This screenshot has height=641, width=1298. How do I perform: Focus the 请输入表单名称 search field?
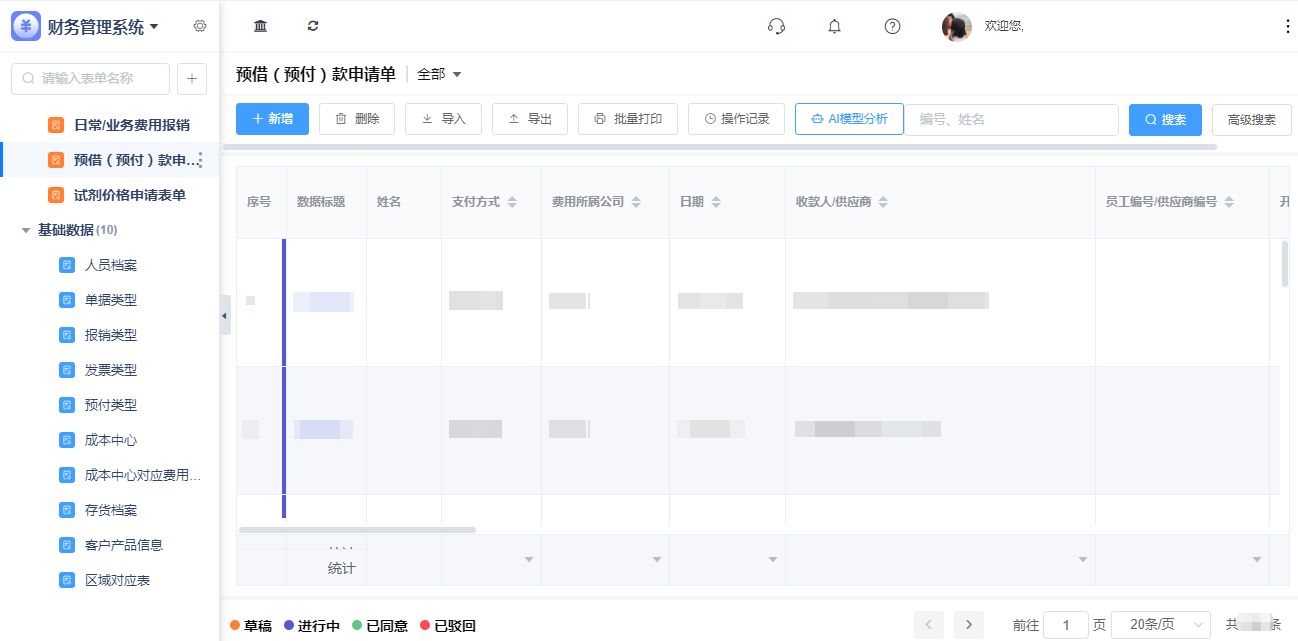[x=90, y=78]
